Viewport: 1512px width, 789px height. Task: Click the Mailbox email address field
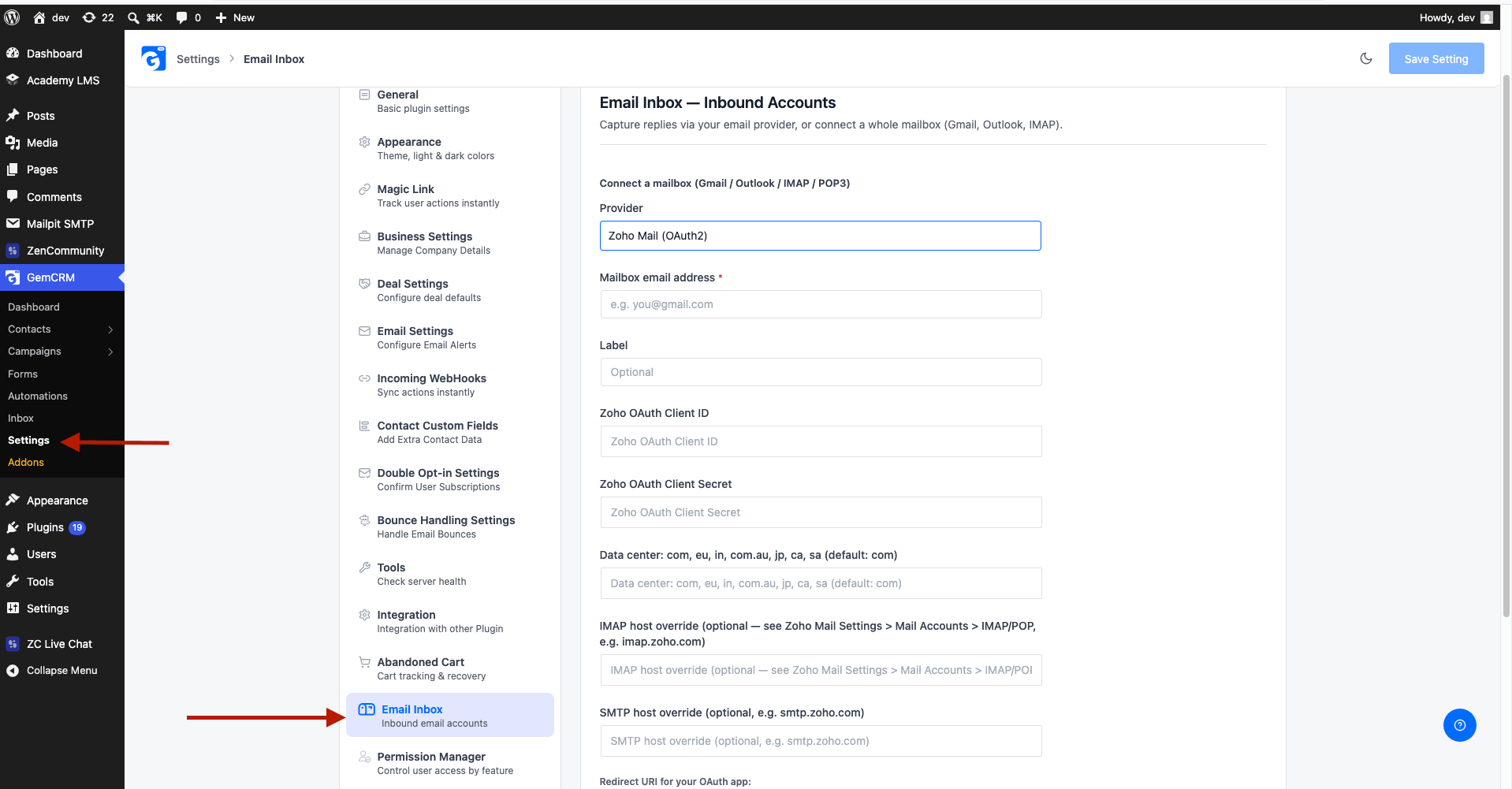[x=820, y=304]
